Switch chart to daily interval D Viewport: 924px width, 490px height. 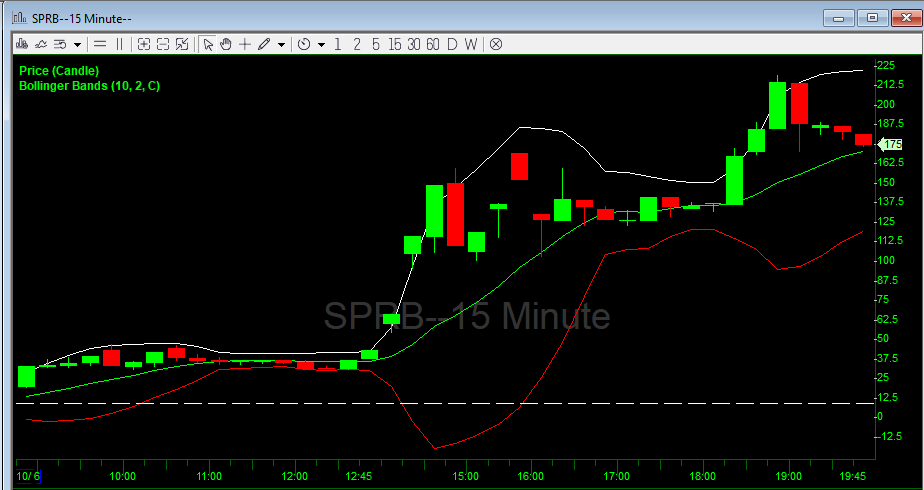point(452,44)
